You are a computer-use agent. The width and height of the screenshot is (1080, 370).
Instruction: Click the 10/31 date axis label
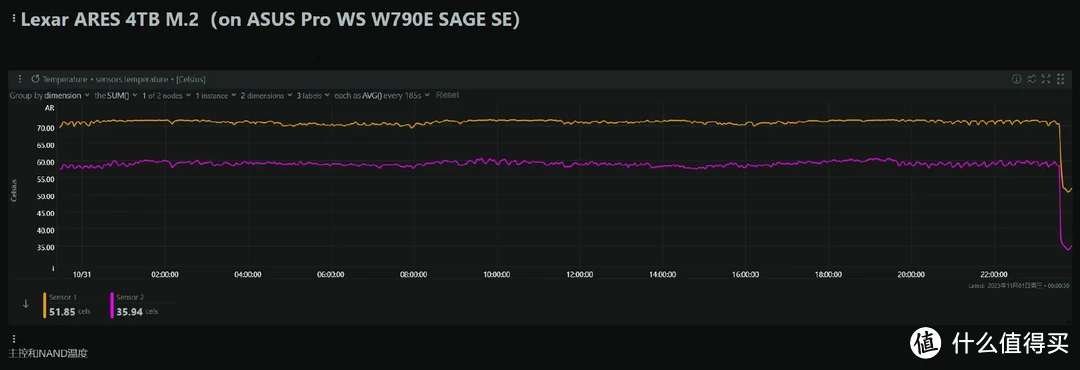click(x=82, y=274)
